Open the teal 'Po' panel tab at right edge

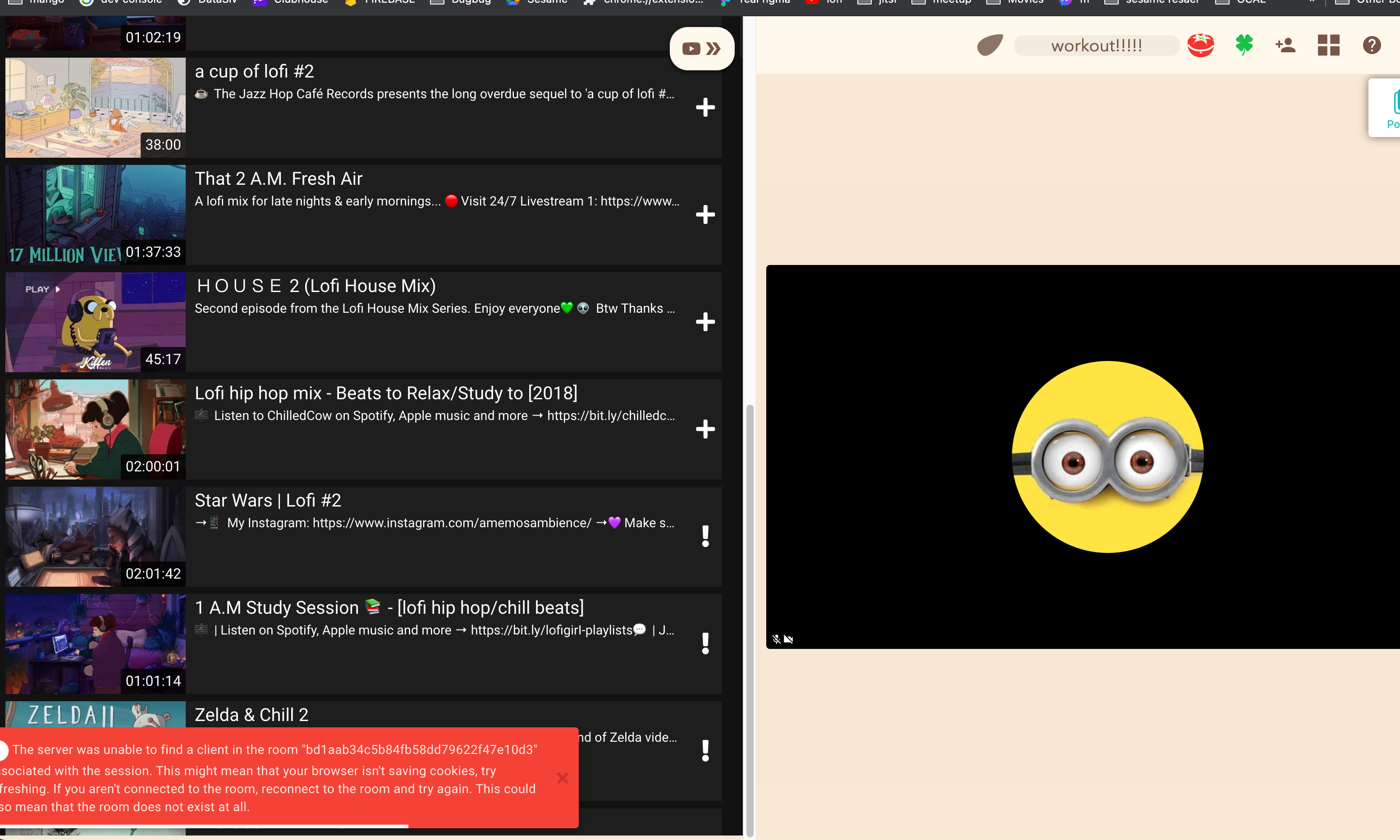1385,108
